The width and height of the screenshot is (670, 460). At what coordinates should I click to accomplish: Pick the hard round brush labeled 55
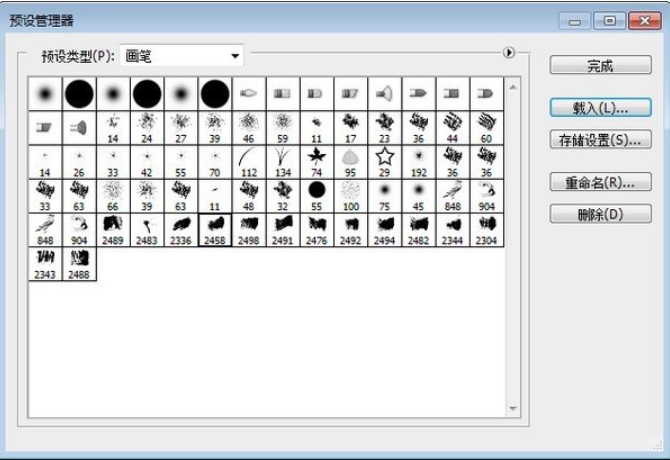tap(317, 195)
